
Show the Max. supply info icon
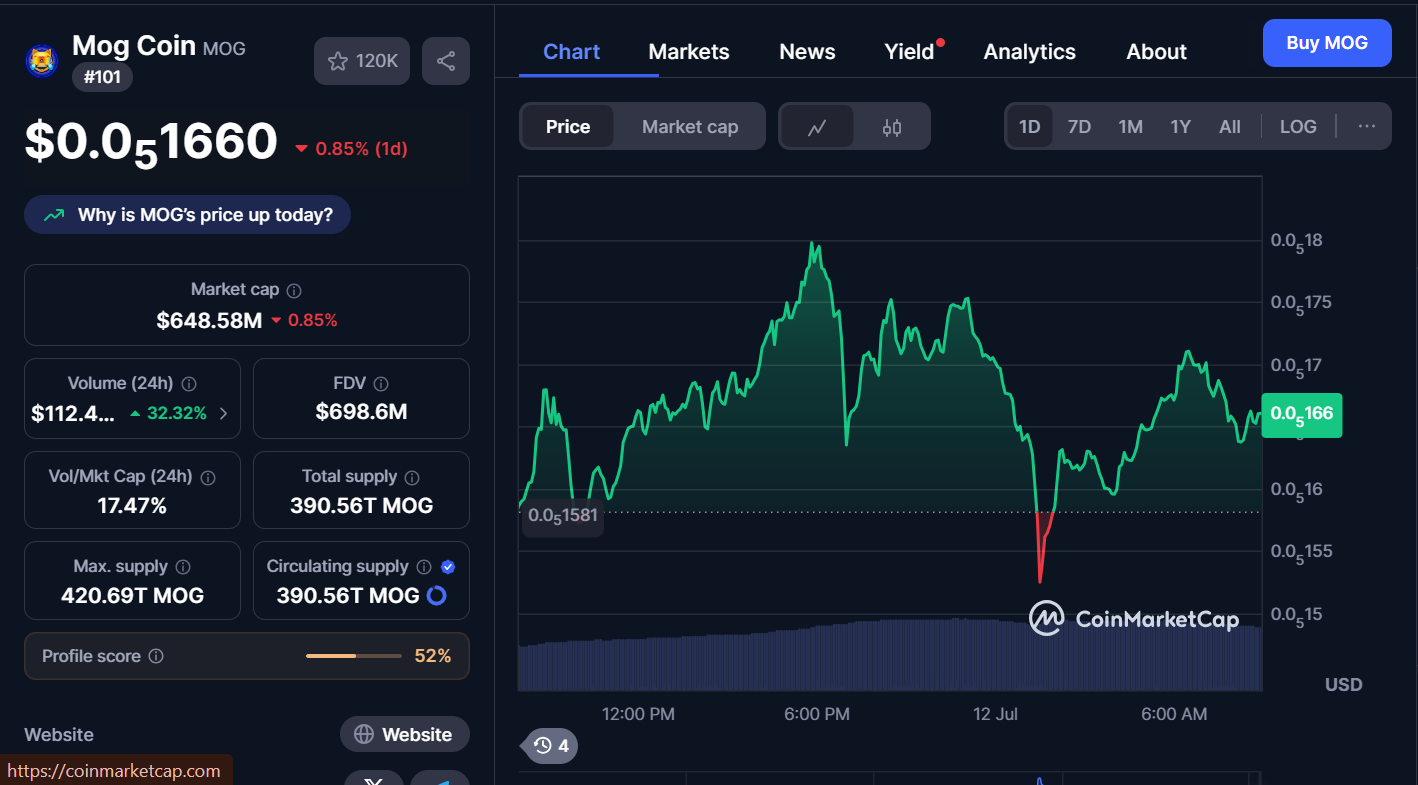click(183, 567)
